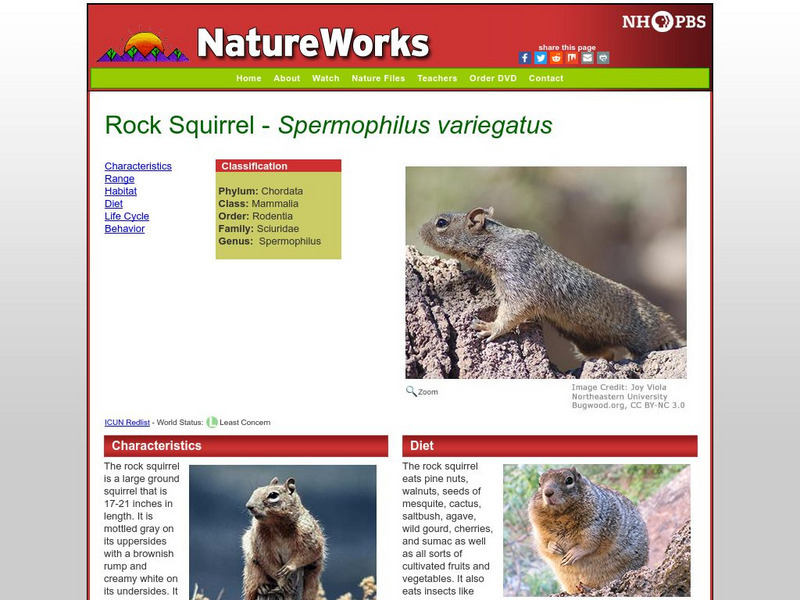
Task: Share page on Mix
Action: 572,58
